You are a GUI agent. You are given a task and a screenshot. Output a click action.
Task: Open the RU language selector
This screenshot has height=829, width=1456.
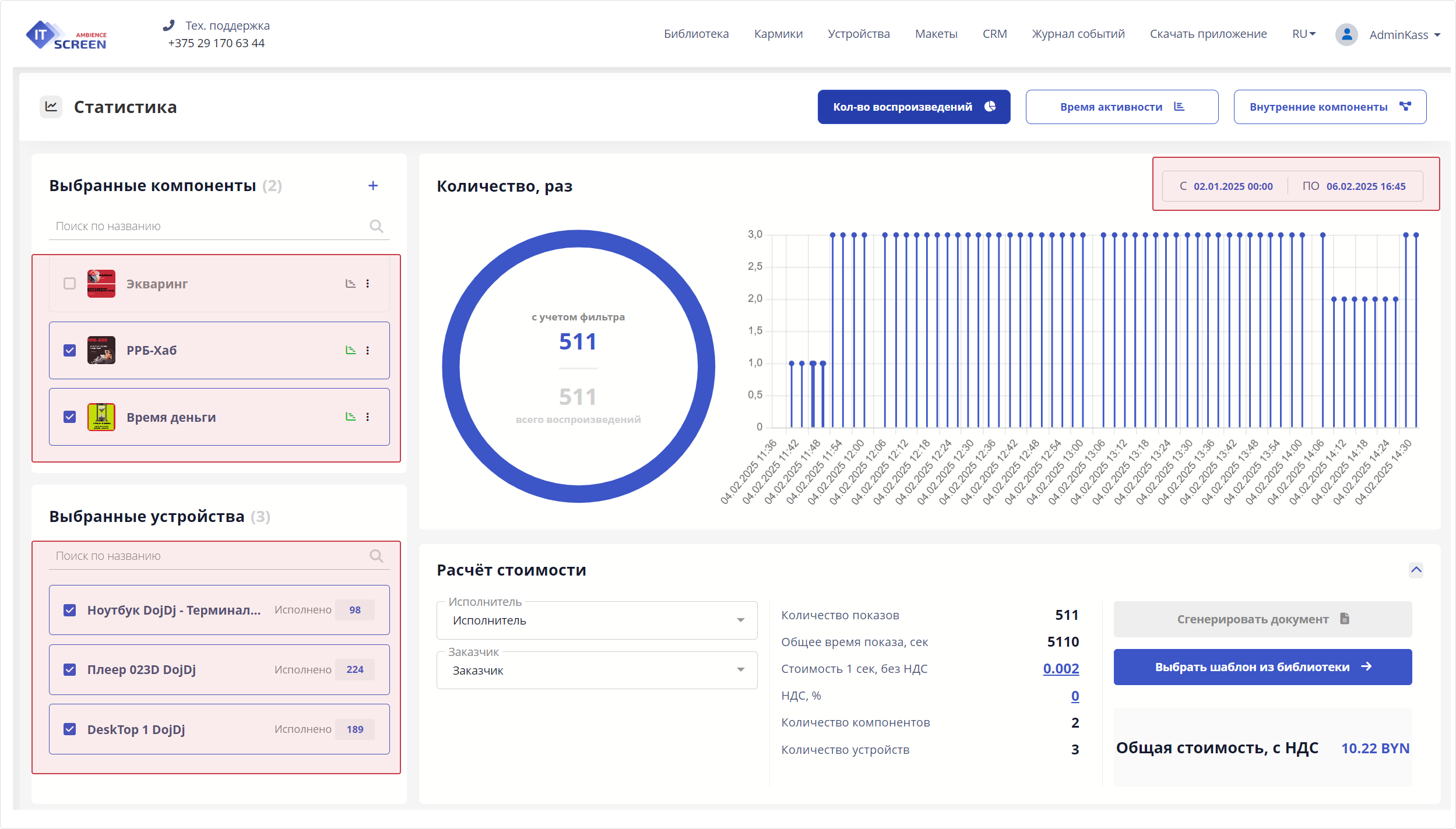[1303, 34]
